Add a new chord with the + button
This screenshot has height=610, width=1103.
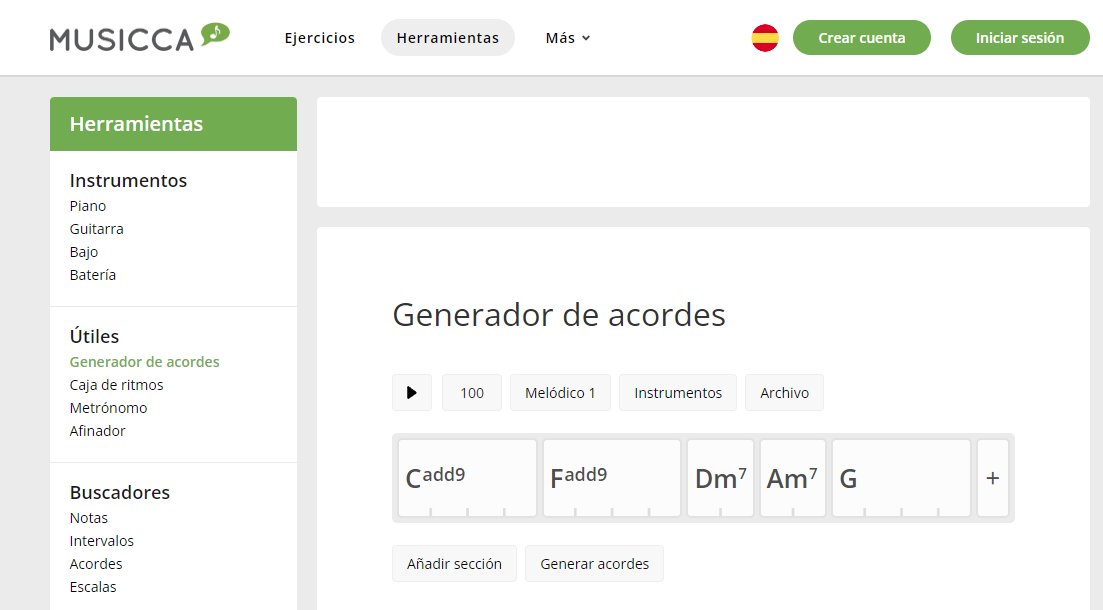(x=993, y=478)
